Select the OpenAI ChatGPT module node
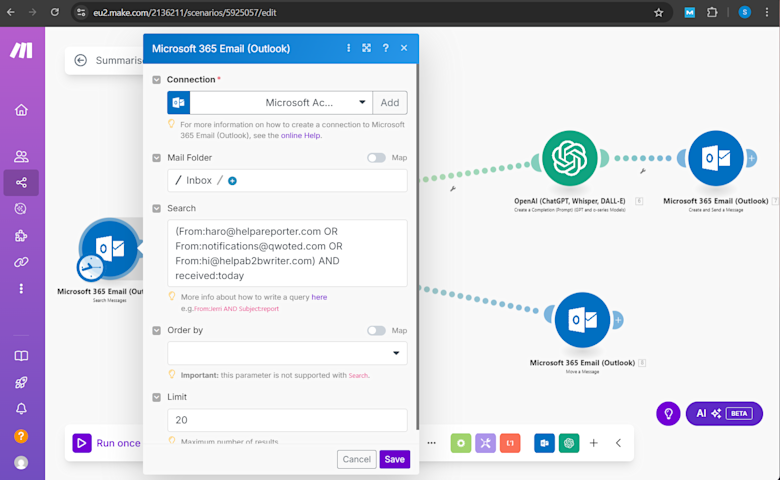 570,159
